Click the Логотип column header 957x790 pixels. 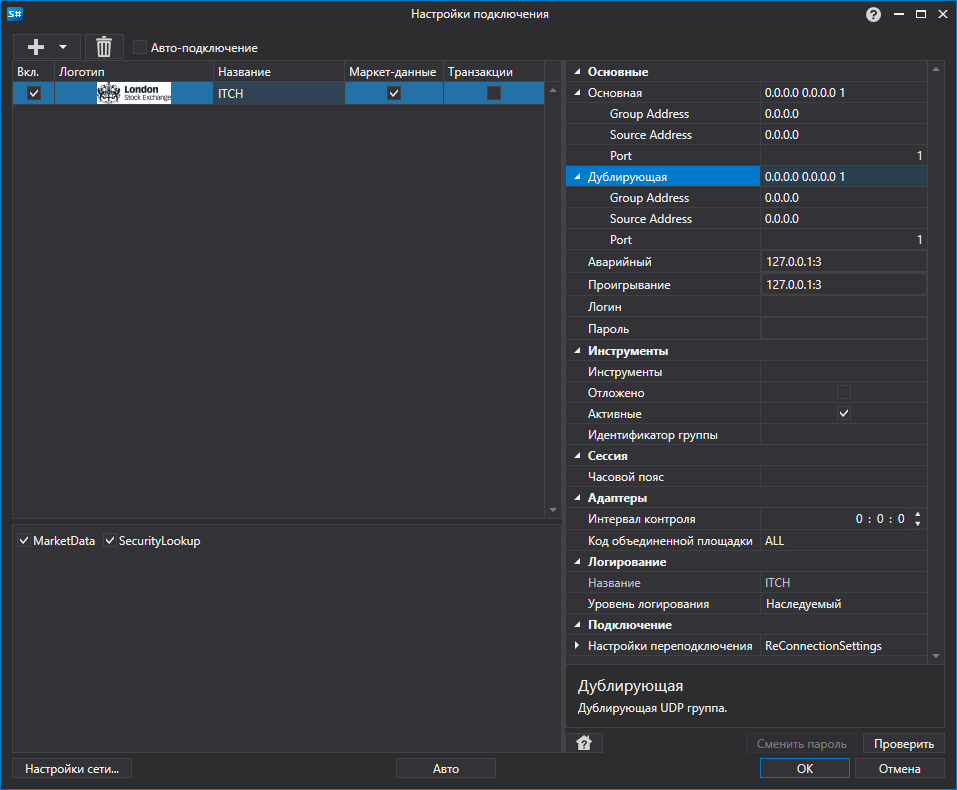(134, 71)
